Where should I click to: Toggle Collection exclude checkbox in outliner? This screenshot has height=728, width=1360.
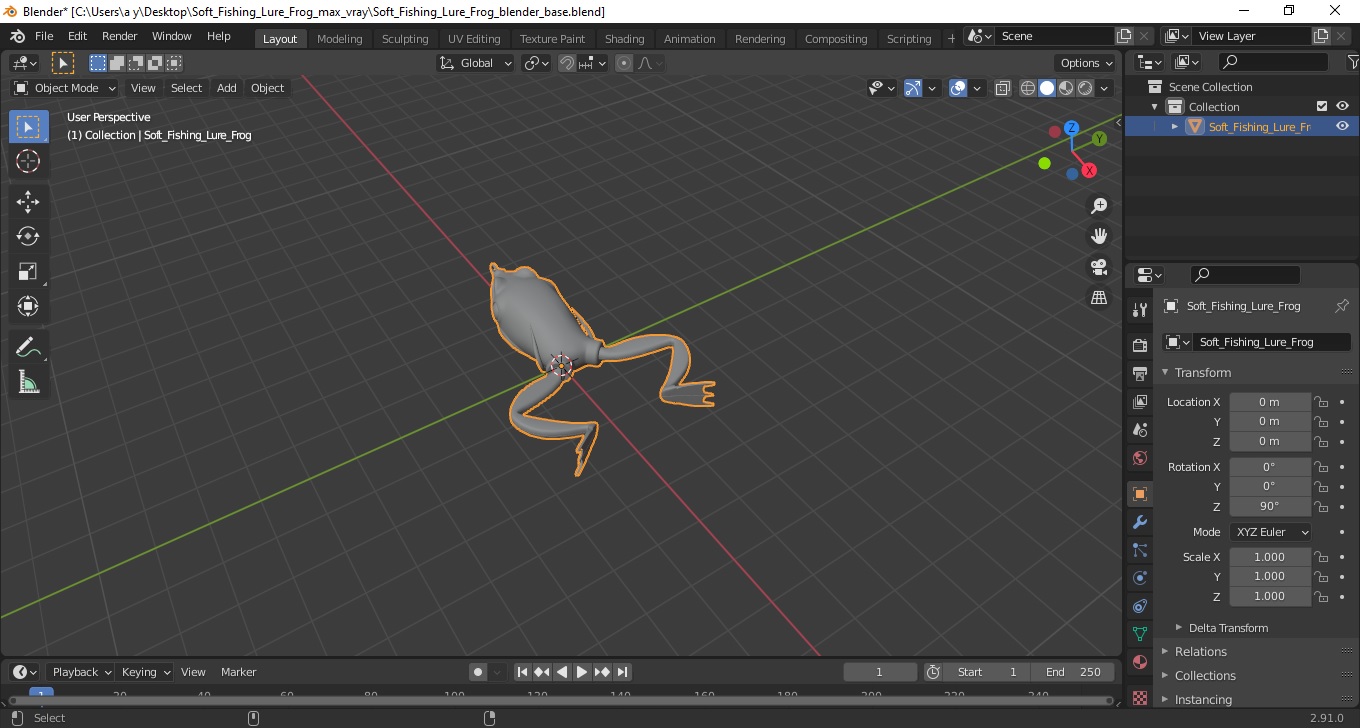(1322, 106)
